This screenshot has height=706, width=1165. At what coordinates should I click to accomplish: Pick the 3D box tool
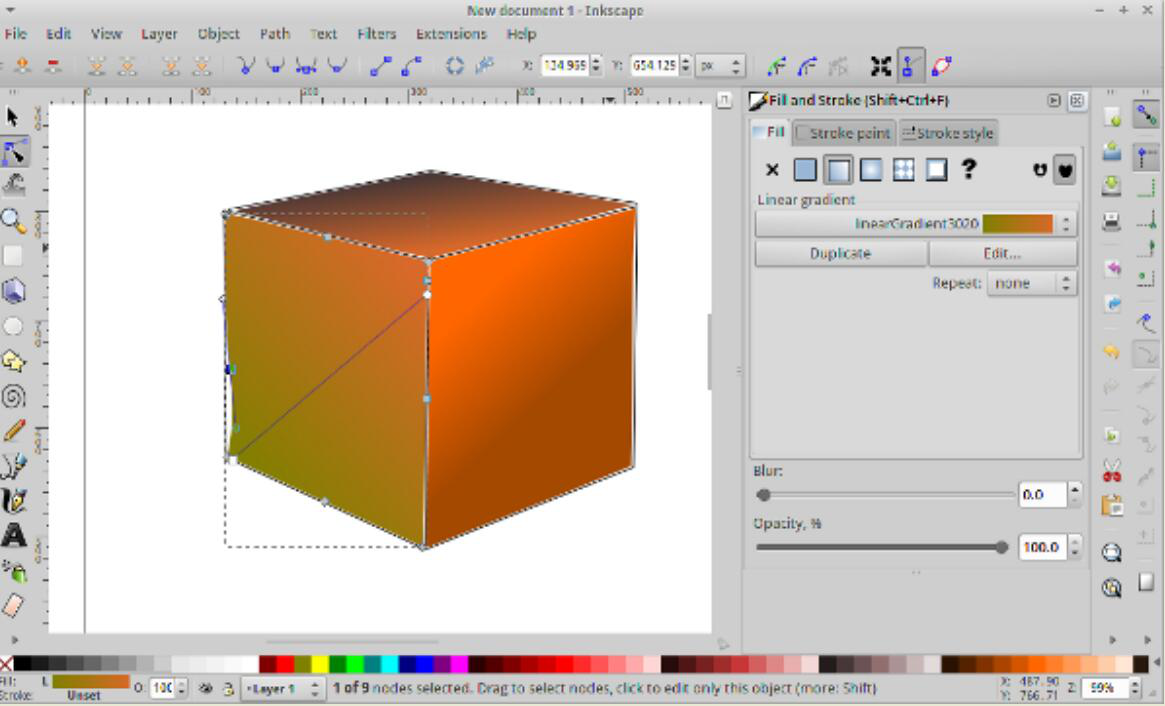click(13, 291)
